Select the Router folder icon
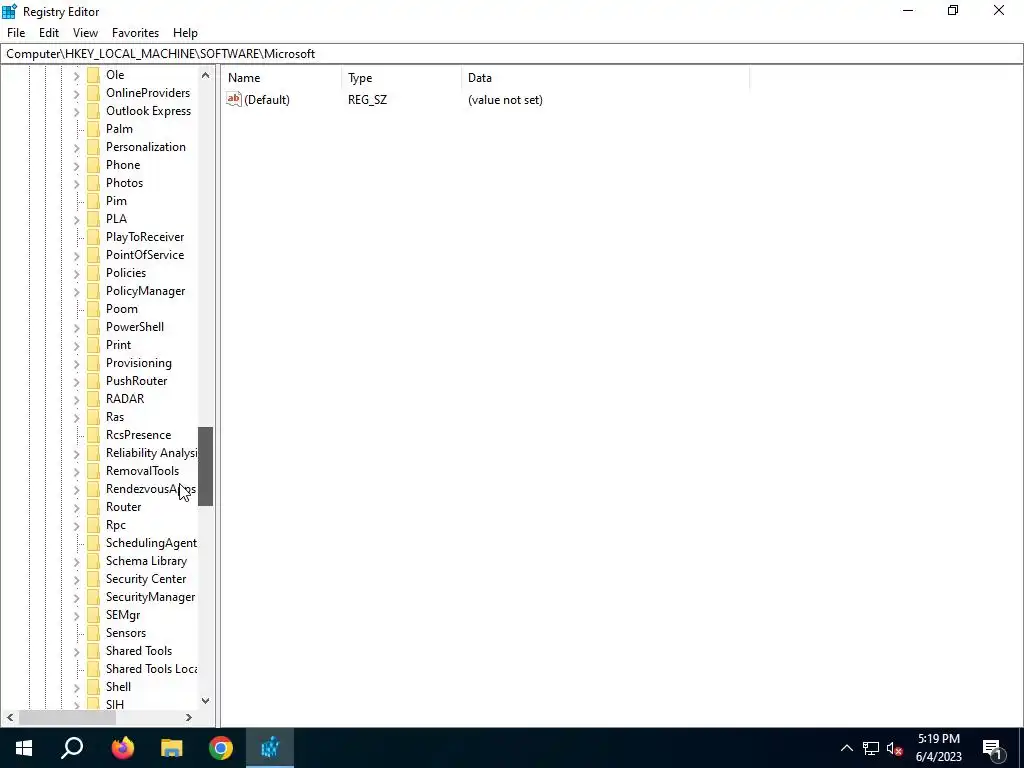The image size is (1024, 768). 93,507
